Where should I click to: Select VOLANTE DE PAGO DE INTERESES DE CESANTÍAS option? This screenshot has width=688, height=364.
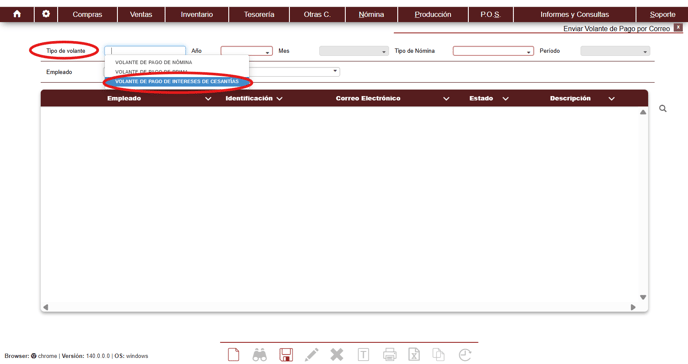(177, 82)
